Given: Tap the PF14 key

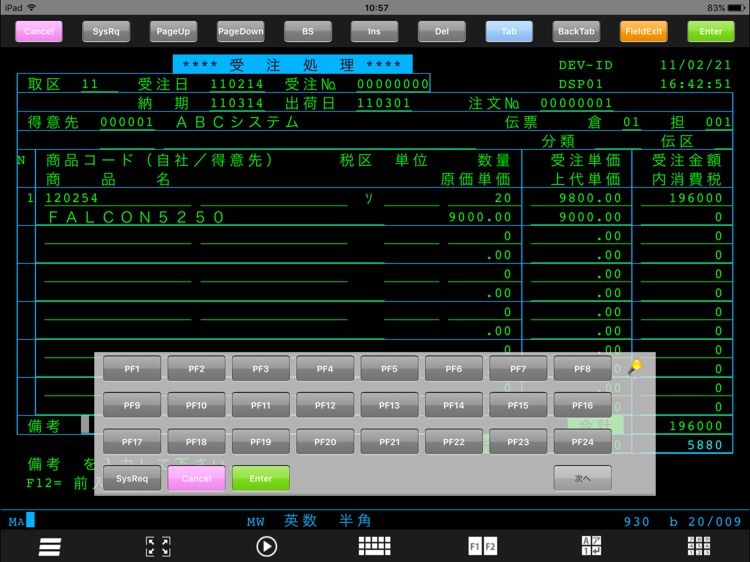Looking at the screenshot, I should (x=453, y=406).
